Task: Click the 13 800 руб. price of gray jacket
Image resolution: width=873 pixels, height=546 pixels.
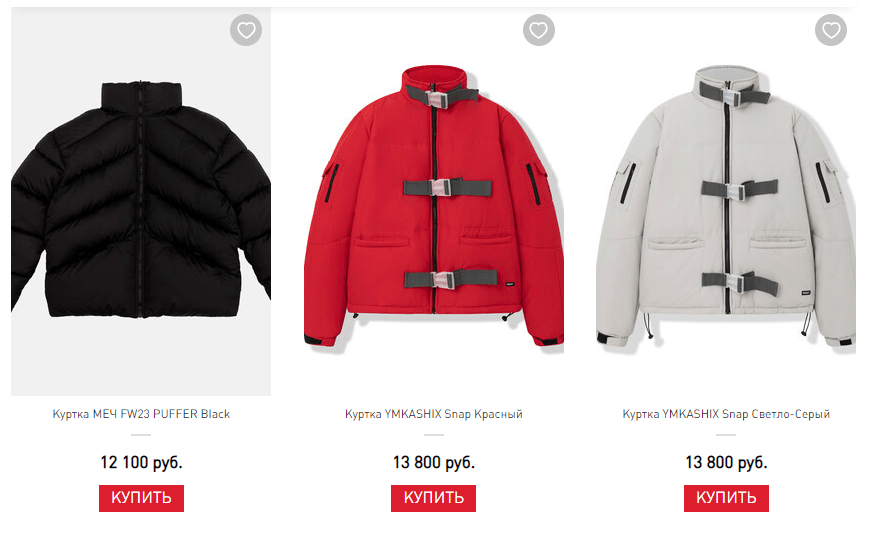Action: [726, 463]
